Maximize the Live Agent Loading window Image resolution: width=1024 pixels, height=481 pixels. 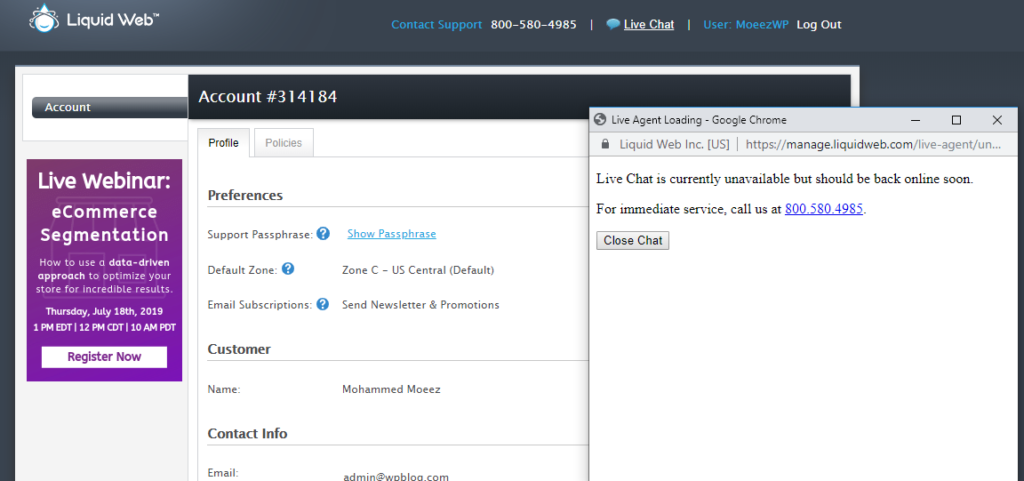click(956, 120)
